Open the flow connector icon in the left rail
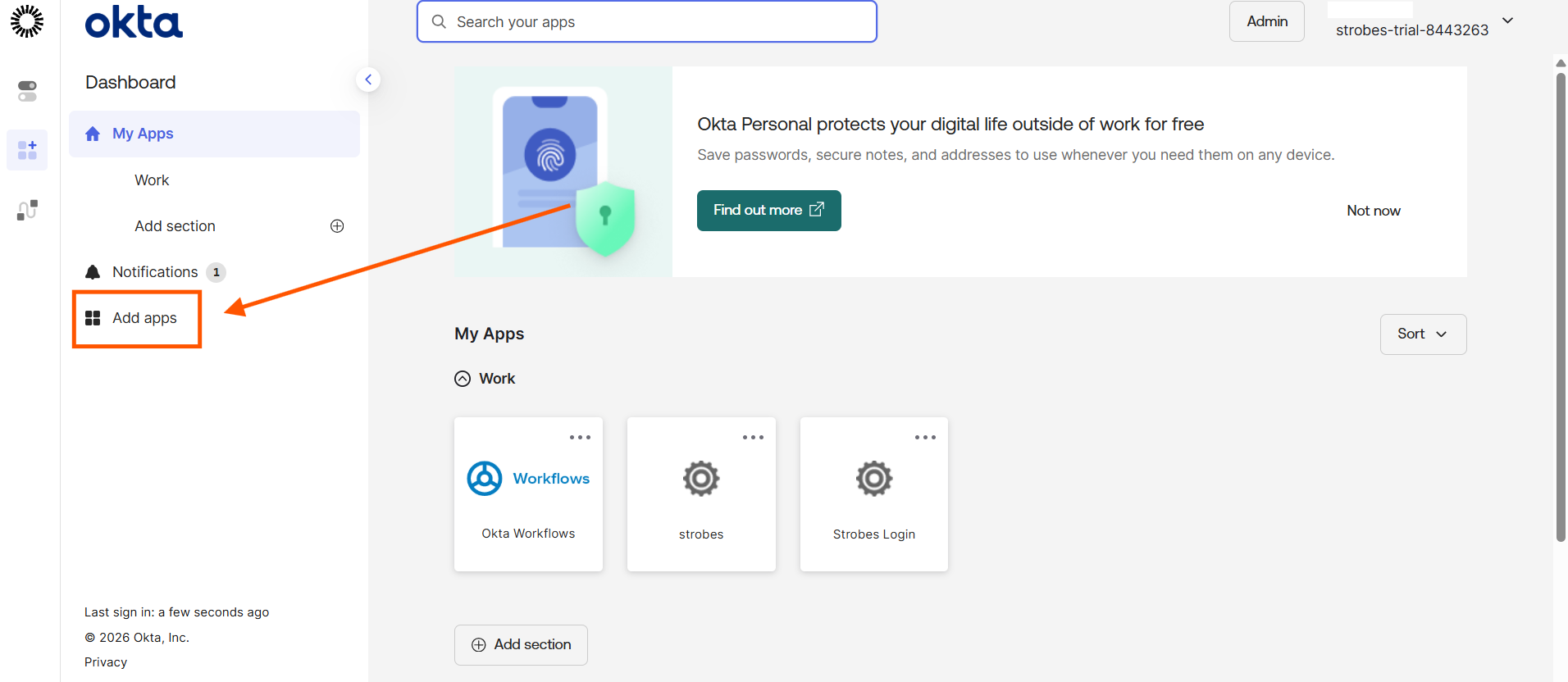 point(27,210)
